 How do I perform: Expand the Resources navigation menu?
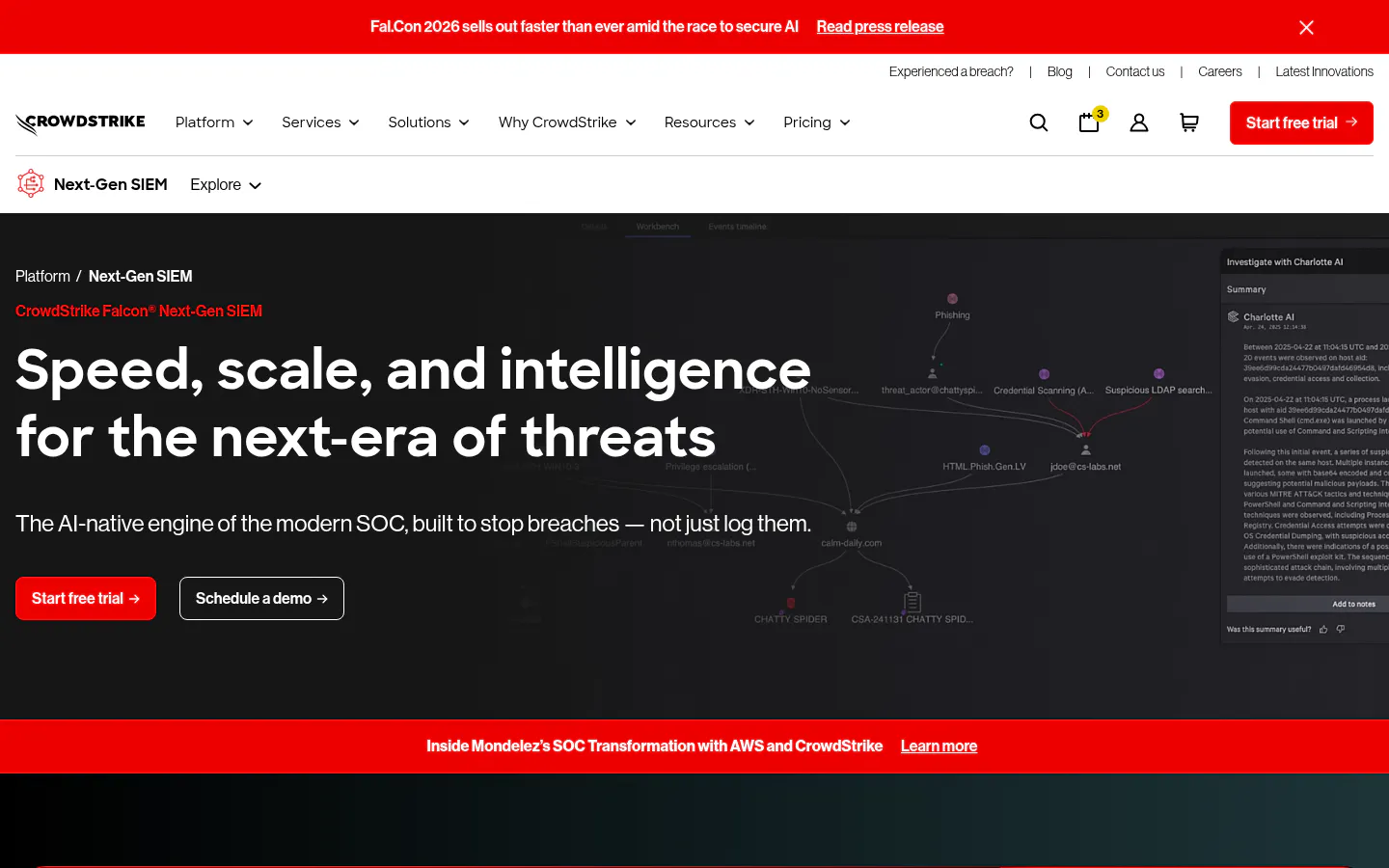(709, 122)
